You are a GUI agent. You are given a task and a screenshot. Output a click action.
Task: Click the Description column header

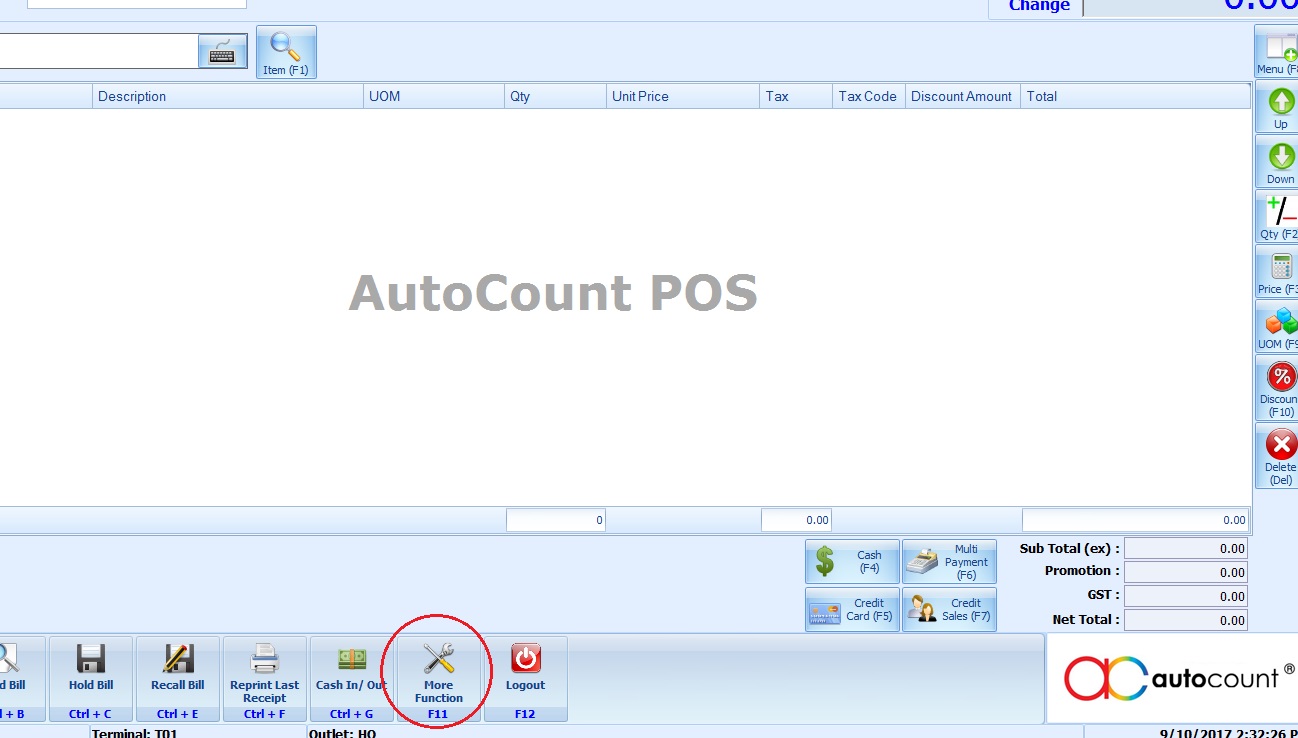(228, 96)
